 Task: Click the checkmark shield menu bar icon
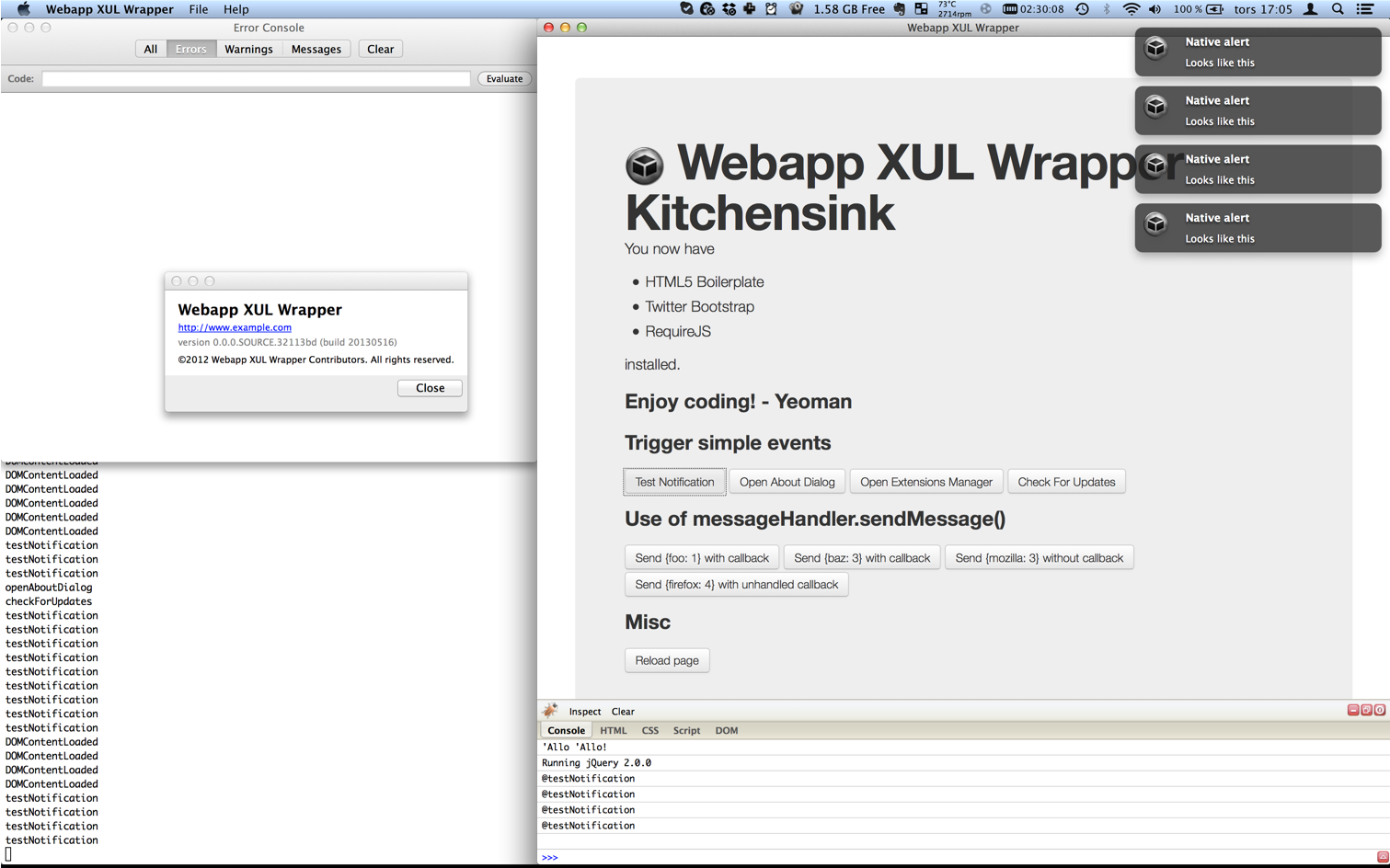click(686, 9)
